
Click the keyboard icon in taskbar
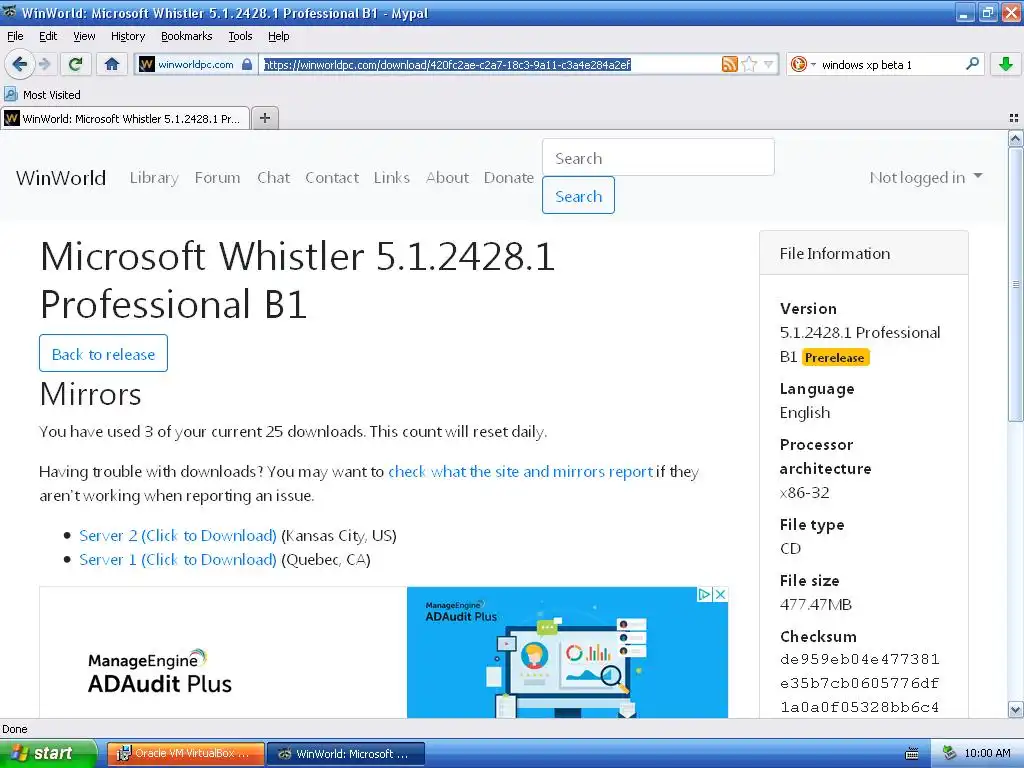tap(912, 754)
